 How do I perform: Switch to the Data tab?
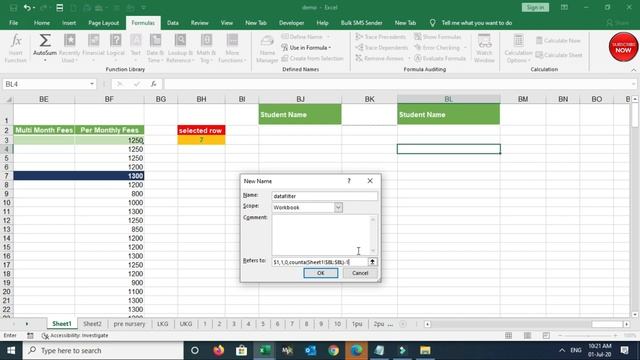click(173, 23)
